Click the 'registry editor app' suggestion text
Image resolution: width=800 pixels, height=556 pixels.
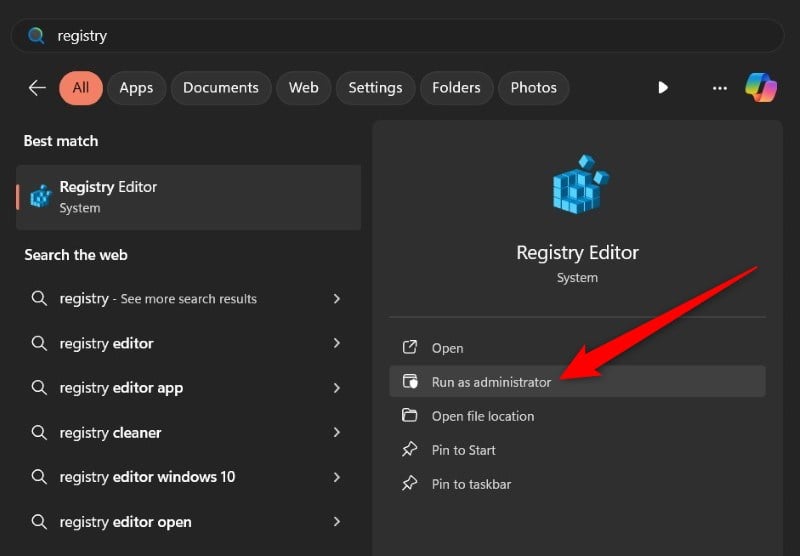click(x=121, y=388)
